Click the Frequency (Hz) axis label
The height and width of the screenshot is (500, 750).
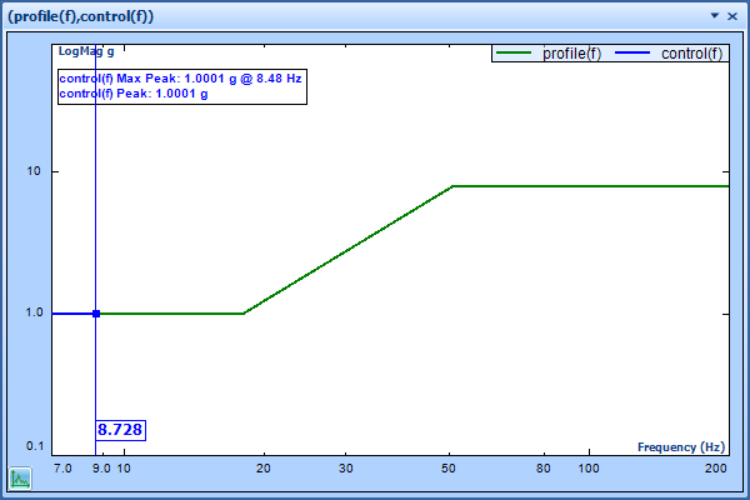tap(681, 447)
